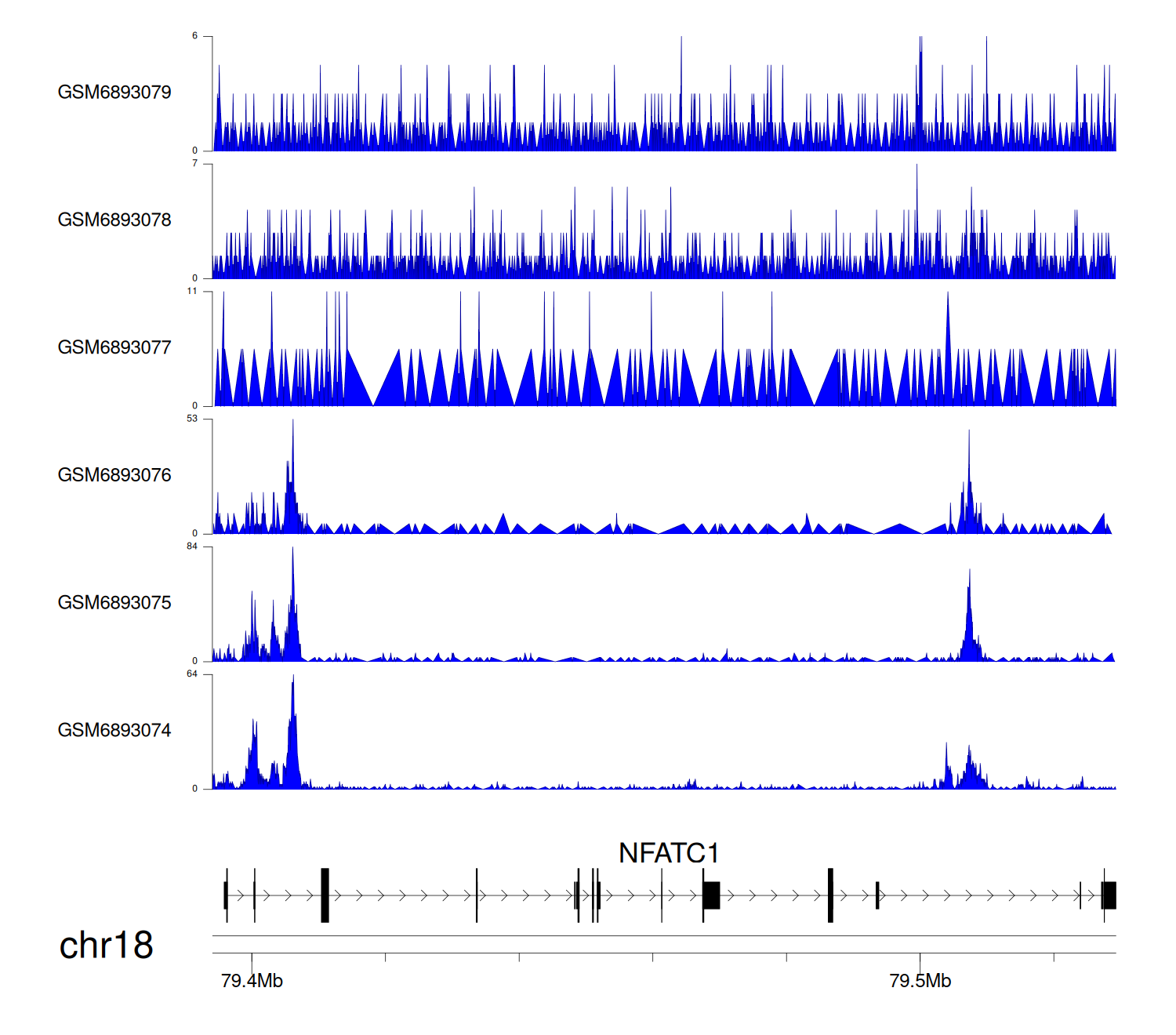Click the chr18 chromosome label

coord(106,946)
